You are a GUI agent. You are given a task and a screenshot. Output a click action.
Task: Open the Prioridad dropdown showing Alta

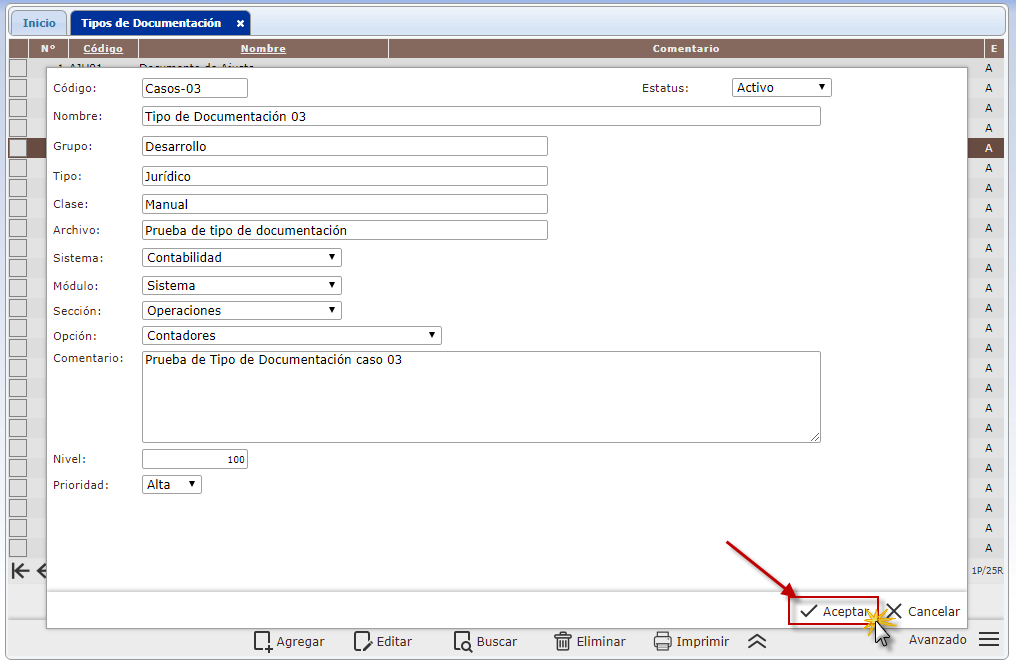pos(172,485)
